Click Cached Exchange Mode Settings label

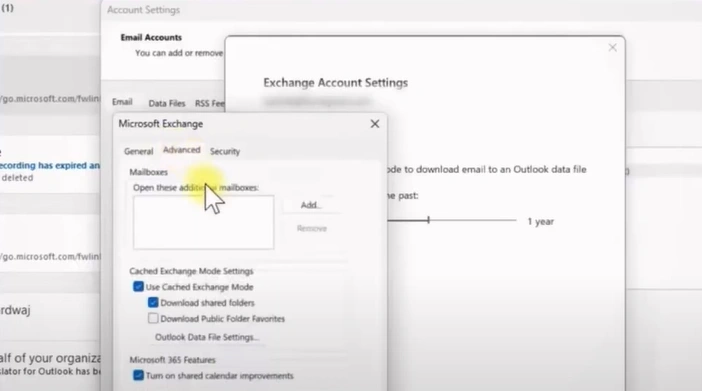tap(191, 271)
